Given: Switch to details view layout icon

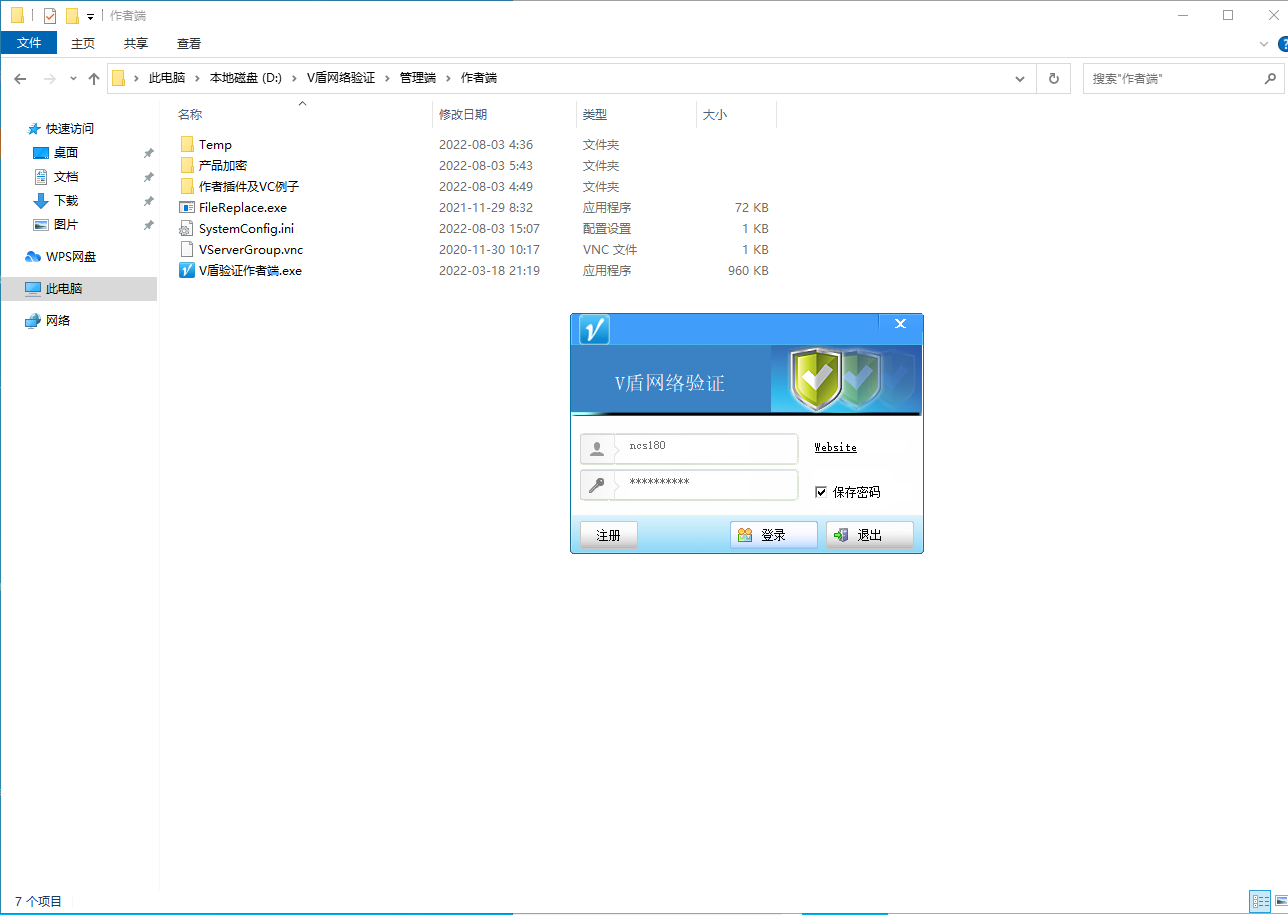Looking at the screenshot, I should [1260, 901].
